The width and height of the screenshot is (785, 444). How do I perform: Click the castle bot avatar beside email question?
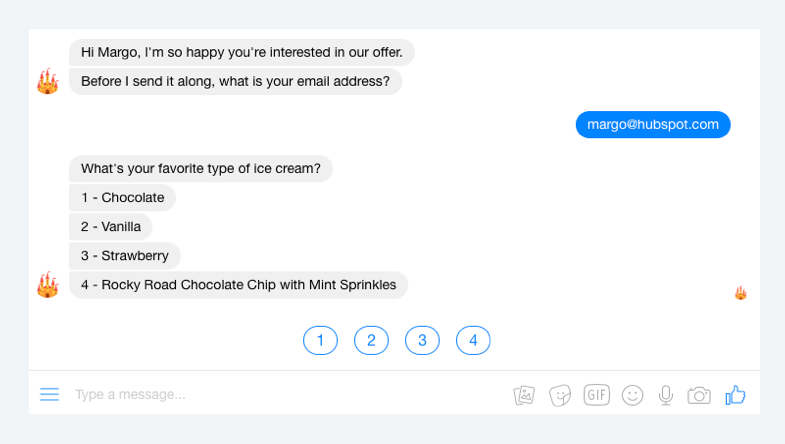pos(48,82)
